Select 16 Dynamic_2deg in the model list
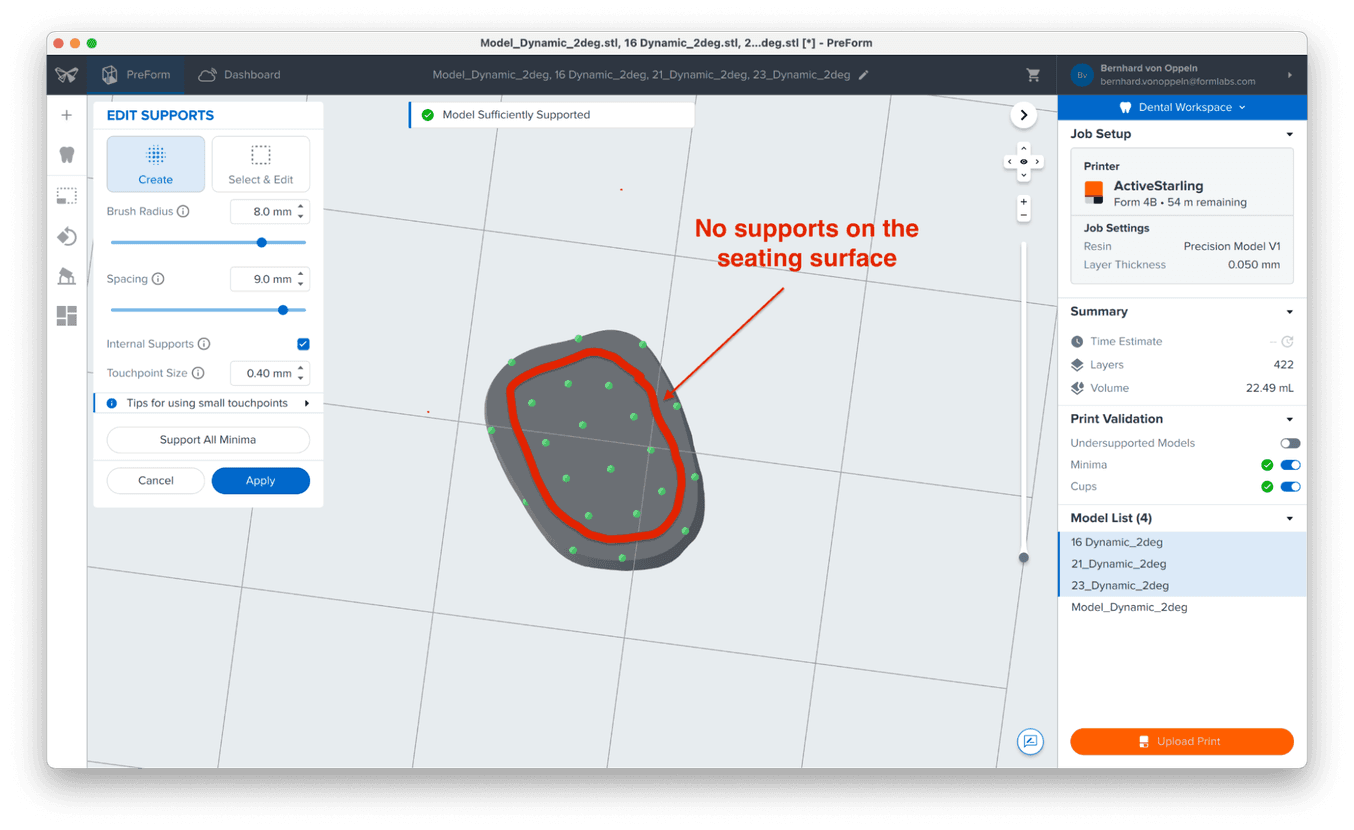Screen dimensions: 1354x830 click(1182, 542)
